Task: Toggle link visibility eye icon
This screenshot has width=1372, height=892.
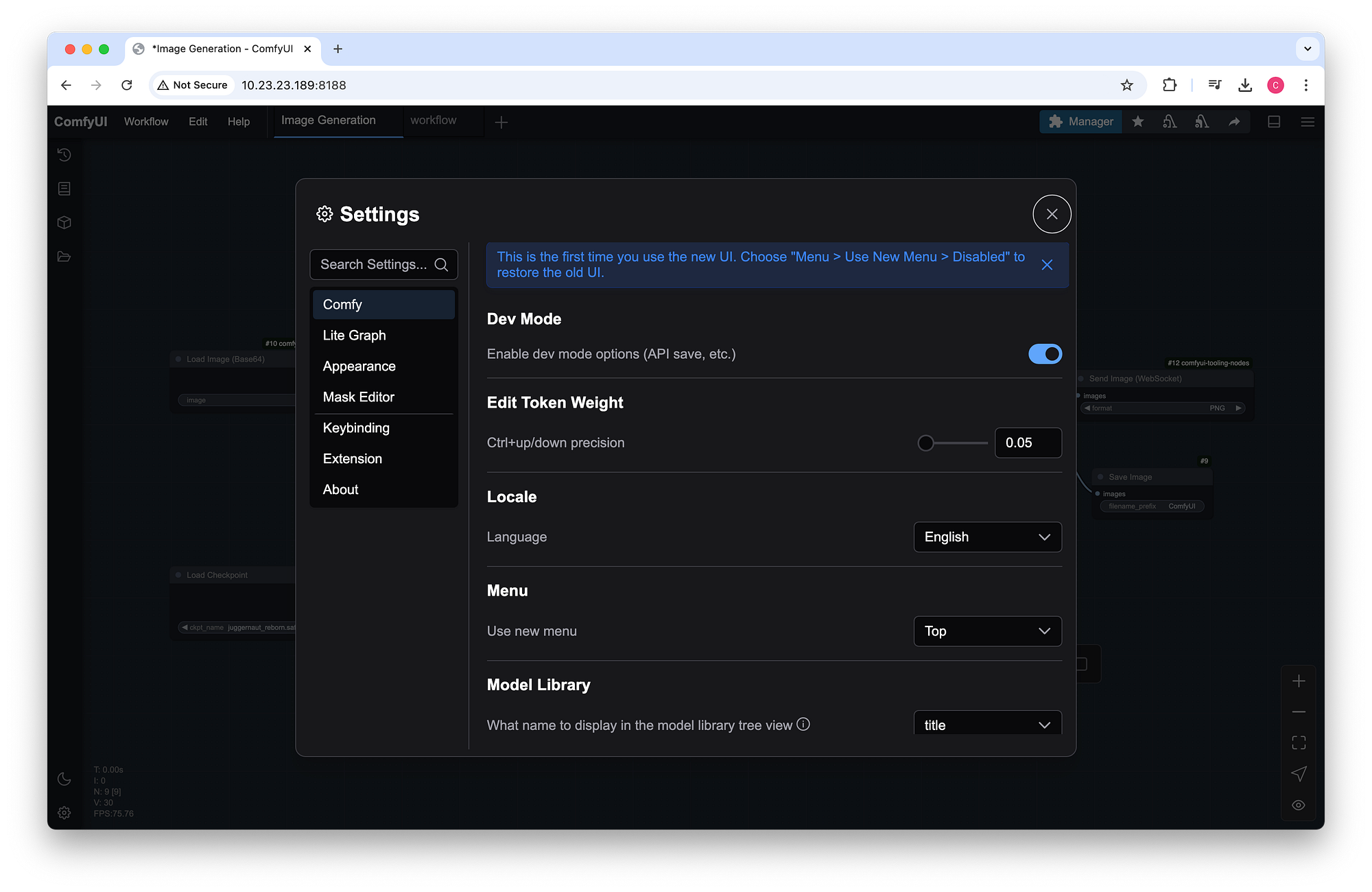Action: [1299, 805]
